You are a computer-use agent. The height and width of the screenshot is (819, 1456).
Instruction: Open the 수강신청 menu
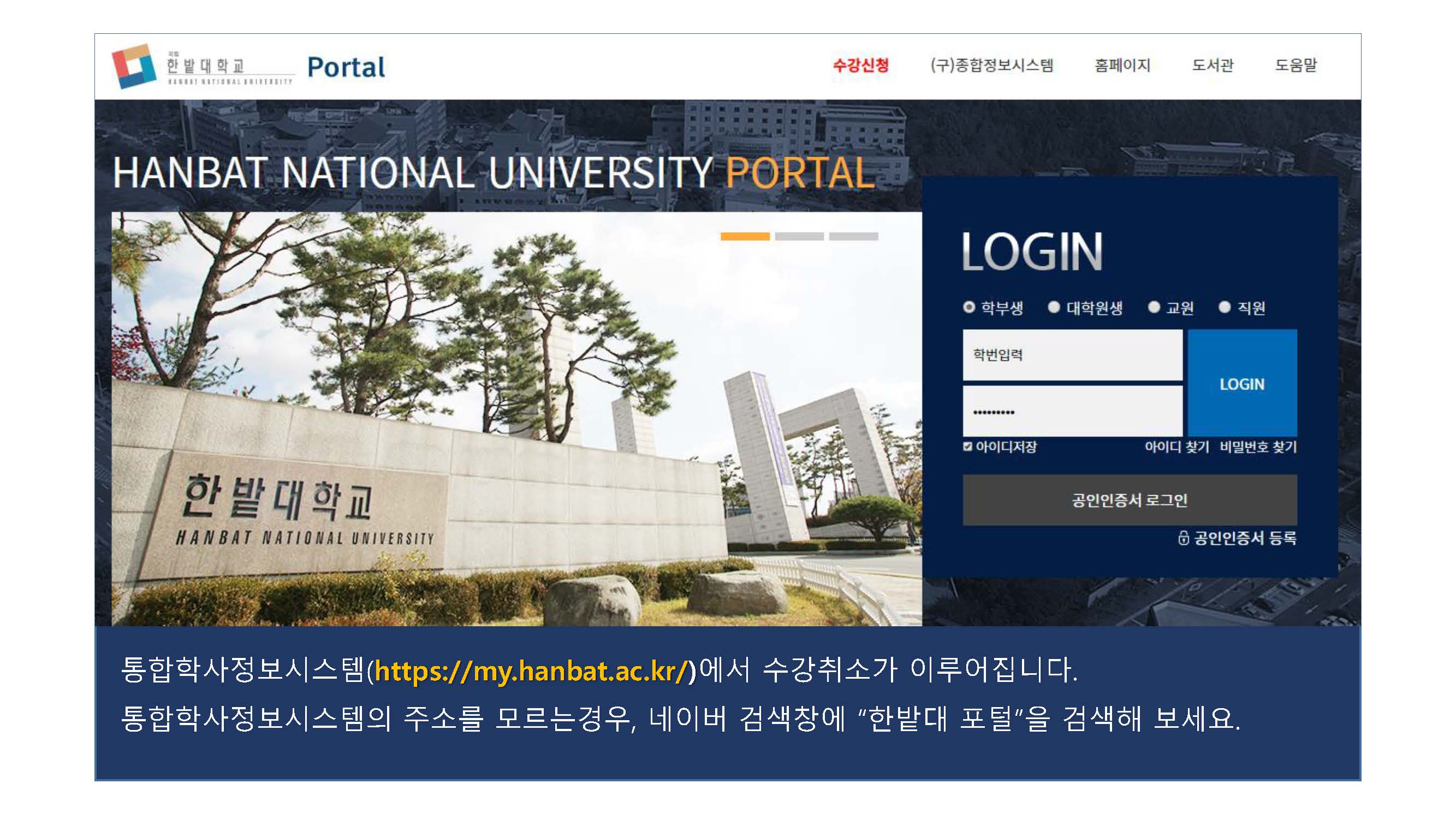(860, 65)
